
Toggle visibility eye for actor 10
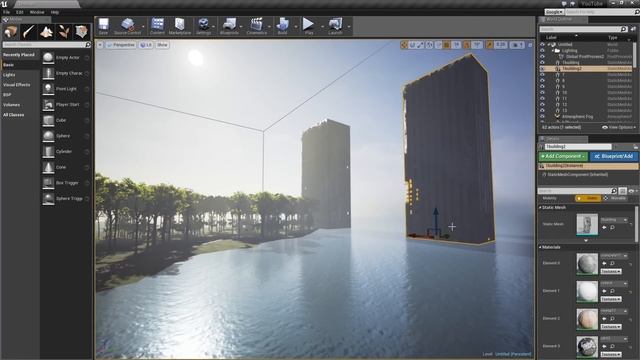542,93
